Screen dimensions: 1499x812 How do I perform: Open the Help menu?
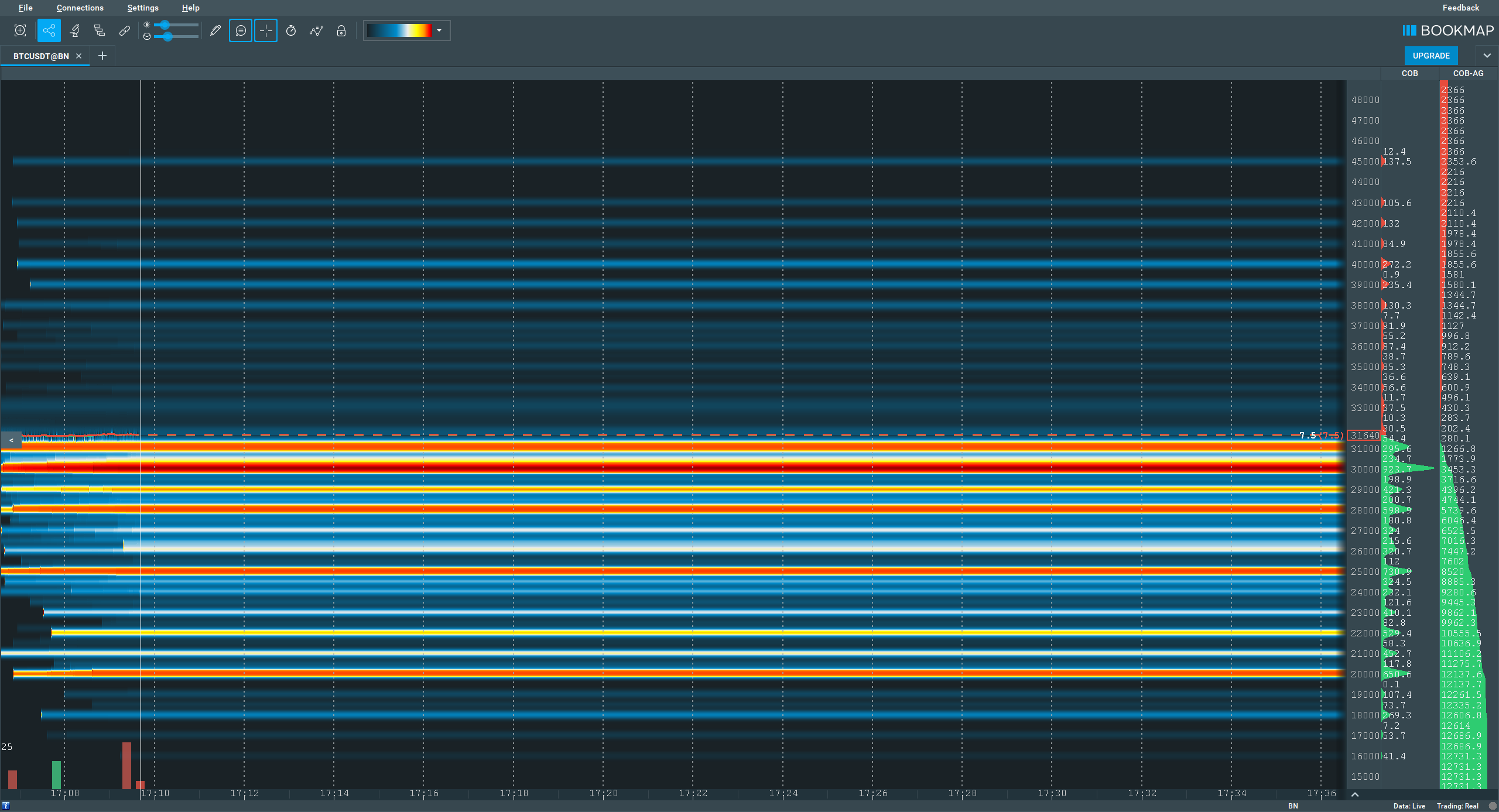click(x=191, y=8)
